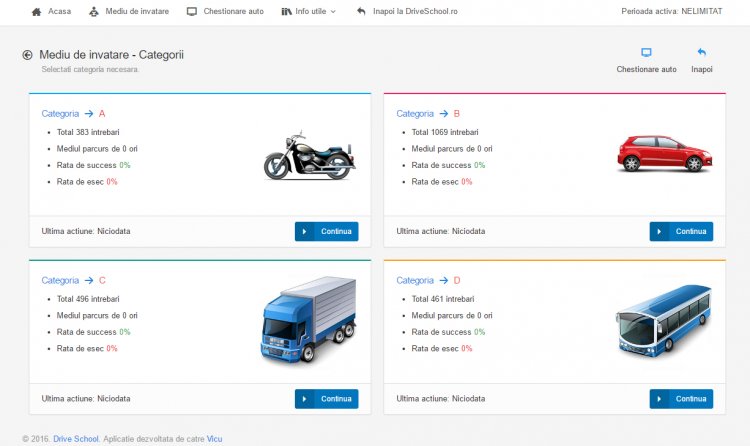
Task: Click 'Ultima actiune: Niciodata' in category D card
Action: (x=441, y=399)
